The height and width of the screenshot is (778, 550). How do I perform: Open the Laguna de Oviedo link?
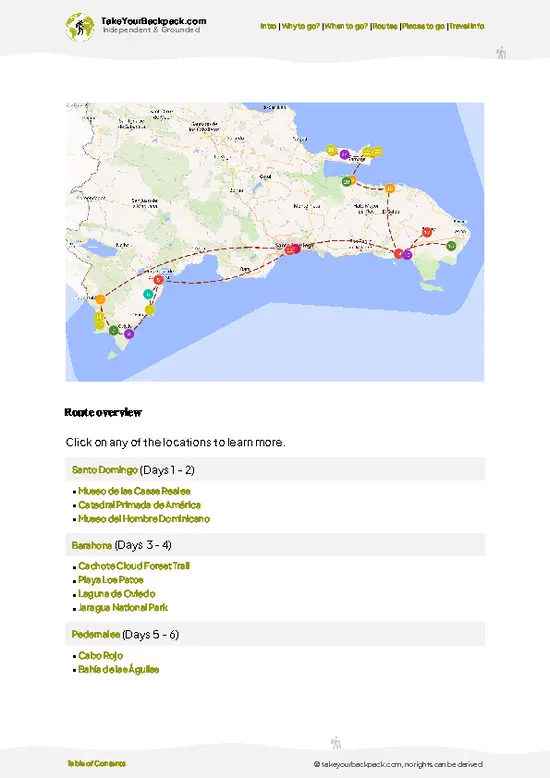(x=117, y=594)
